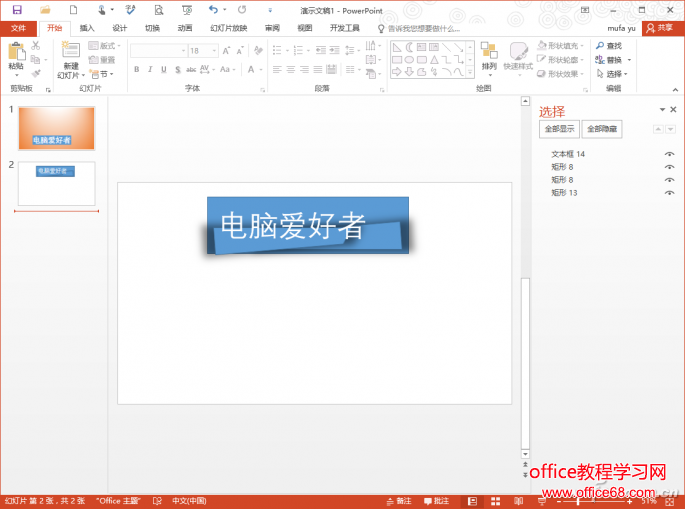Switch to Normal view in status bar
Viewport: 685px width, 509px height.
pos(471,501)
